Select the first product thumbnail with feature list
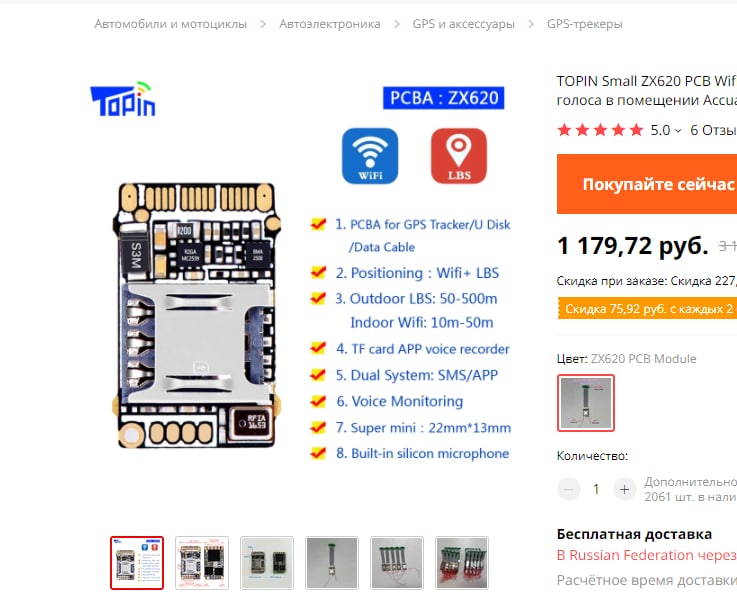The height and width of the screenshot is (606, 737). point(137,563)
